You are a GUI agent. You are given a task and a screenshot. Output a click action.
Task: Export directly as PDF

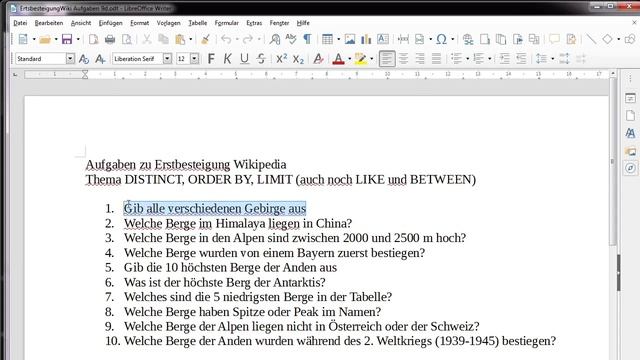(93, 39)
